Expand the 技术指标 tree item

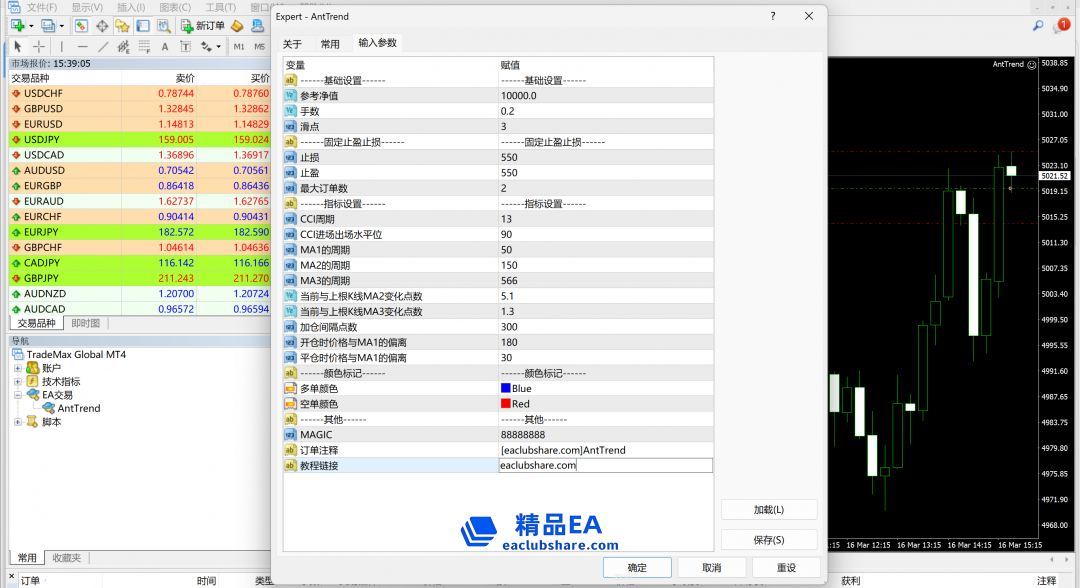18,381
